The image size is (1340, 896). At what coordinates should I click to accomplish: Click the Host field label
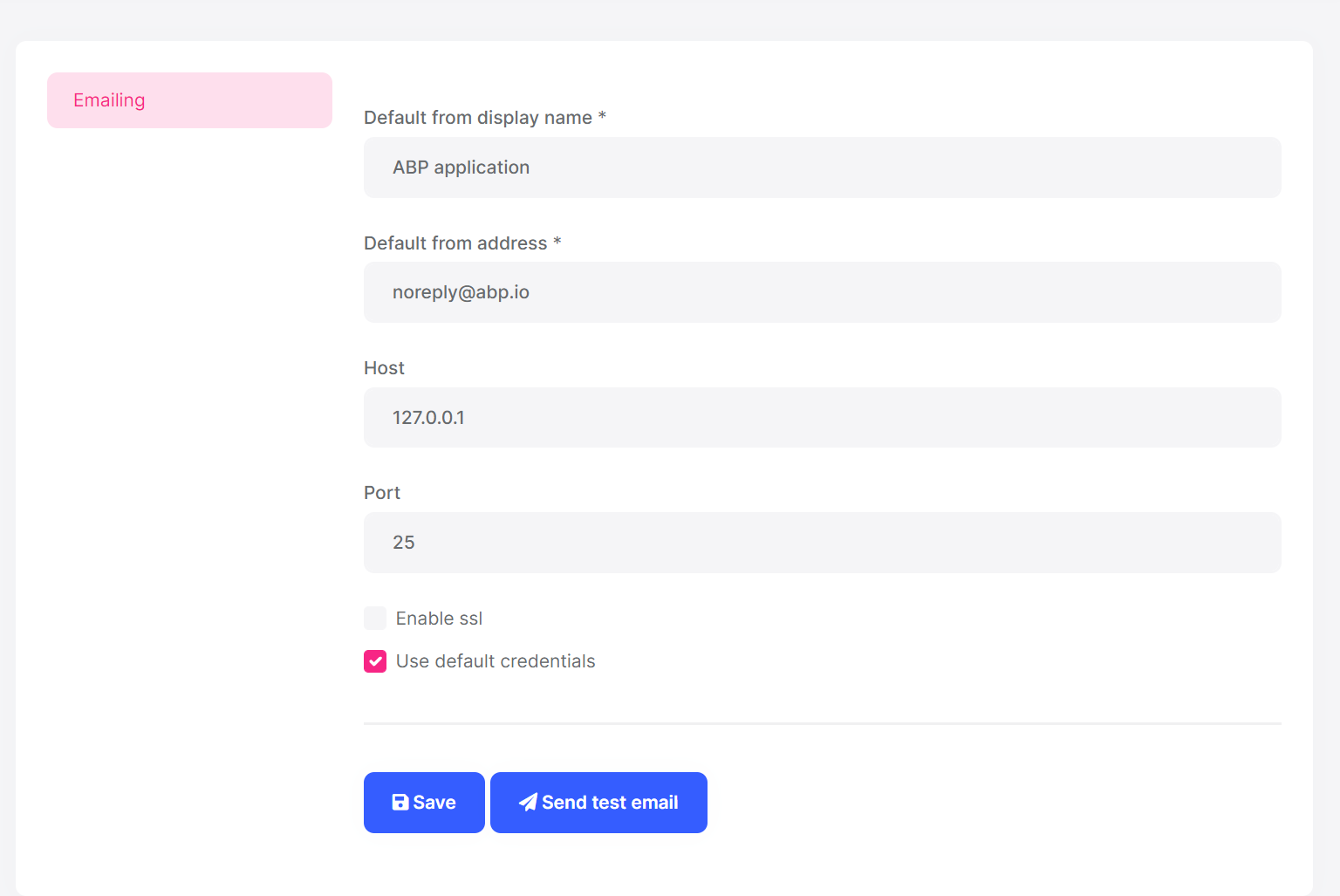(x=384, y=367)
